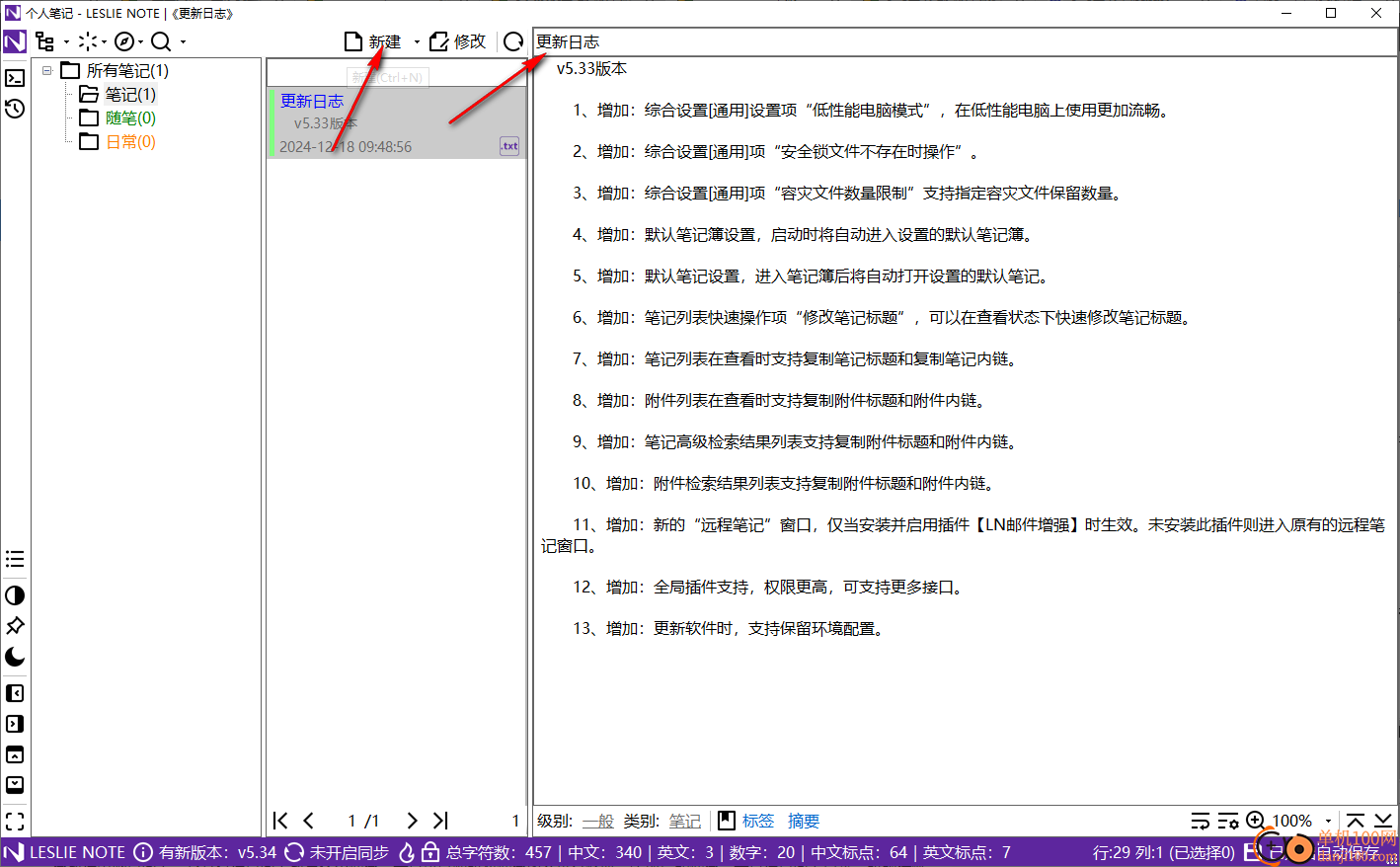Open the history clock sidebar icon

tap(15, 109)
